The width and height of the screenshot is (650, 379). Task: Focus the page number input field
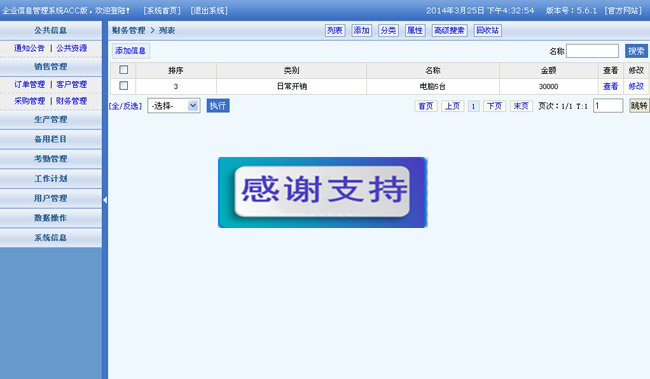point(608,106)
